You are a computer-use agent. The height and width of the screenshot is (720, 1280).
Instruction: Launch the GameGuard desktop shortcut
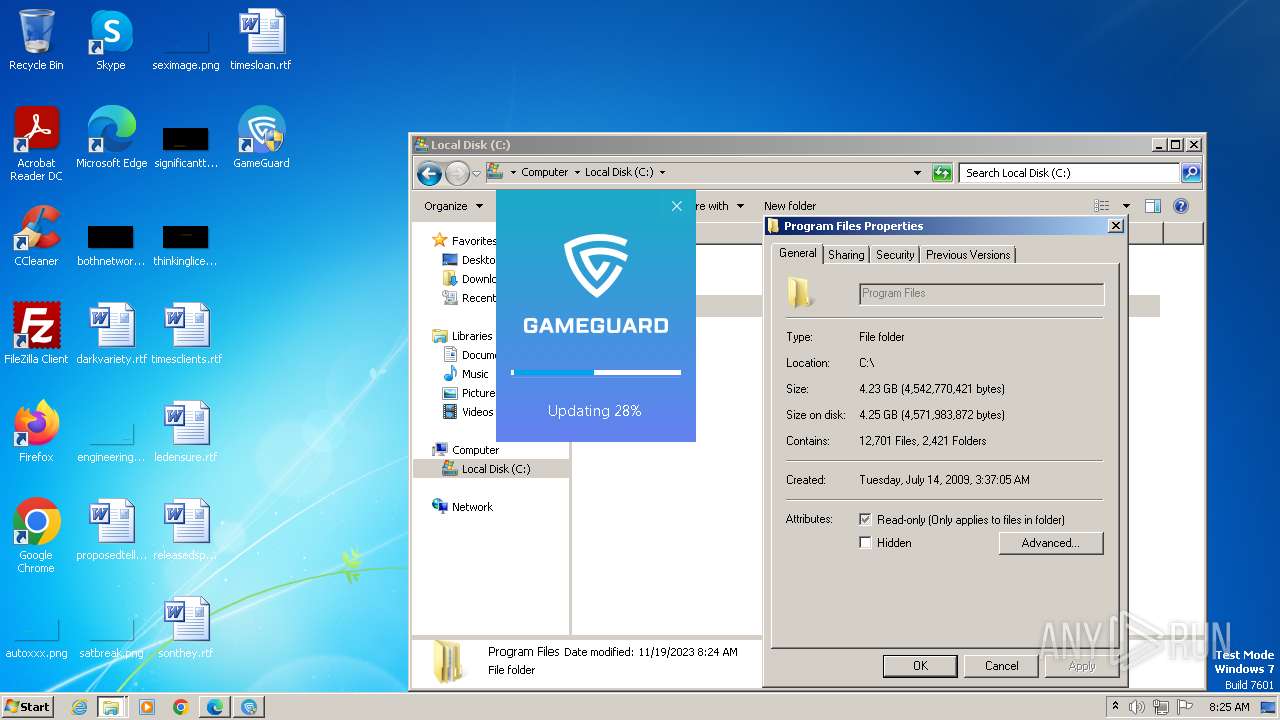click(261, 138)
